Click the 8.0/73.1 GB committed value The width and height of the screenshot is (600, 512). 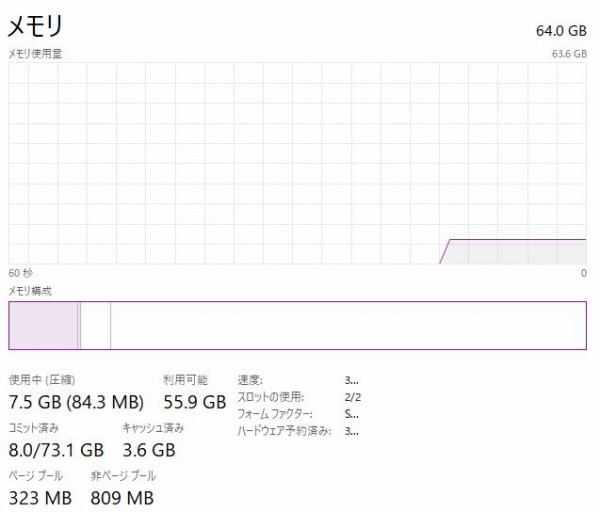click(x=56, y=449)
